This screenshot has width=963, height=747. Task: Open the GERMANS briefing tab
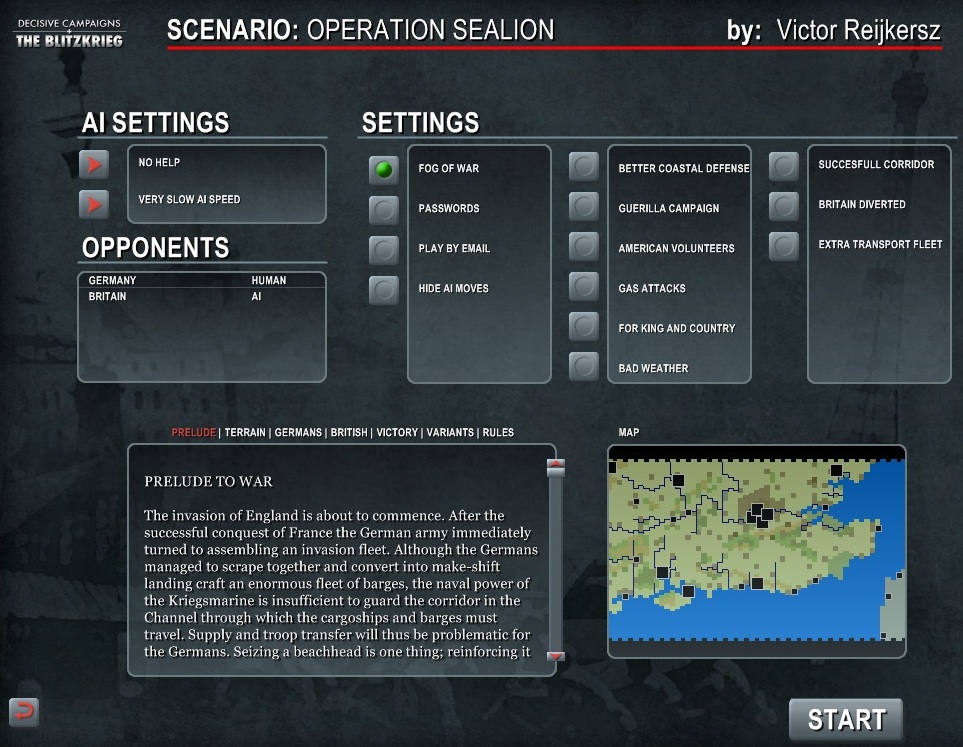click(298, 432)
